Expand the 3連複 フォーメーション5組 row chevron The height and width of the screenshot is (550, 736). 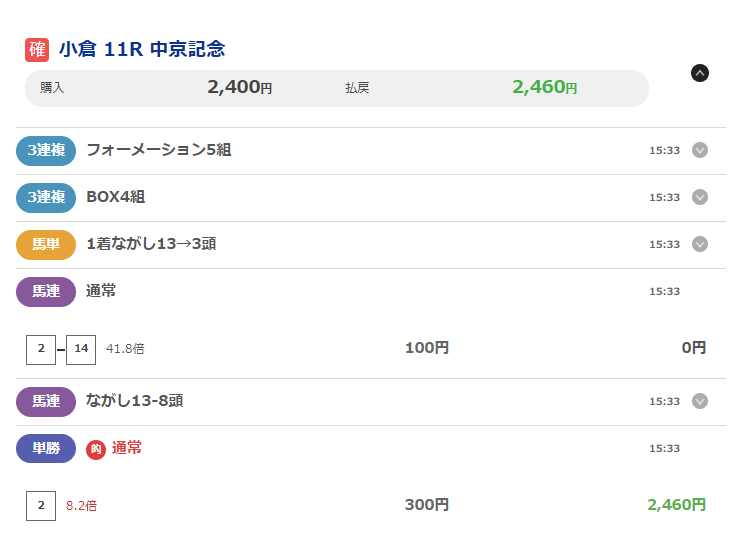click(x=700, y=150)
